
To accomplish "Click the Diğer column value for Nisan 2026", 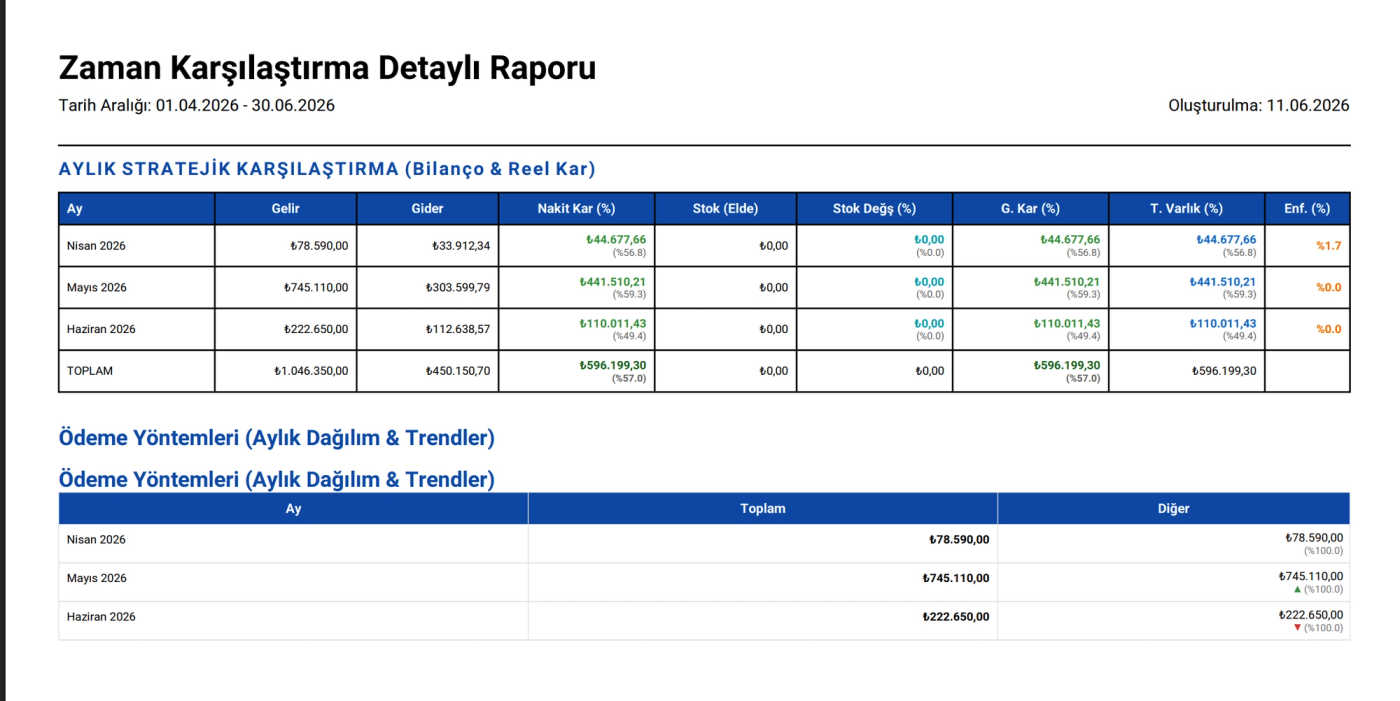I will click(1314, 538).
